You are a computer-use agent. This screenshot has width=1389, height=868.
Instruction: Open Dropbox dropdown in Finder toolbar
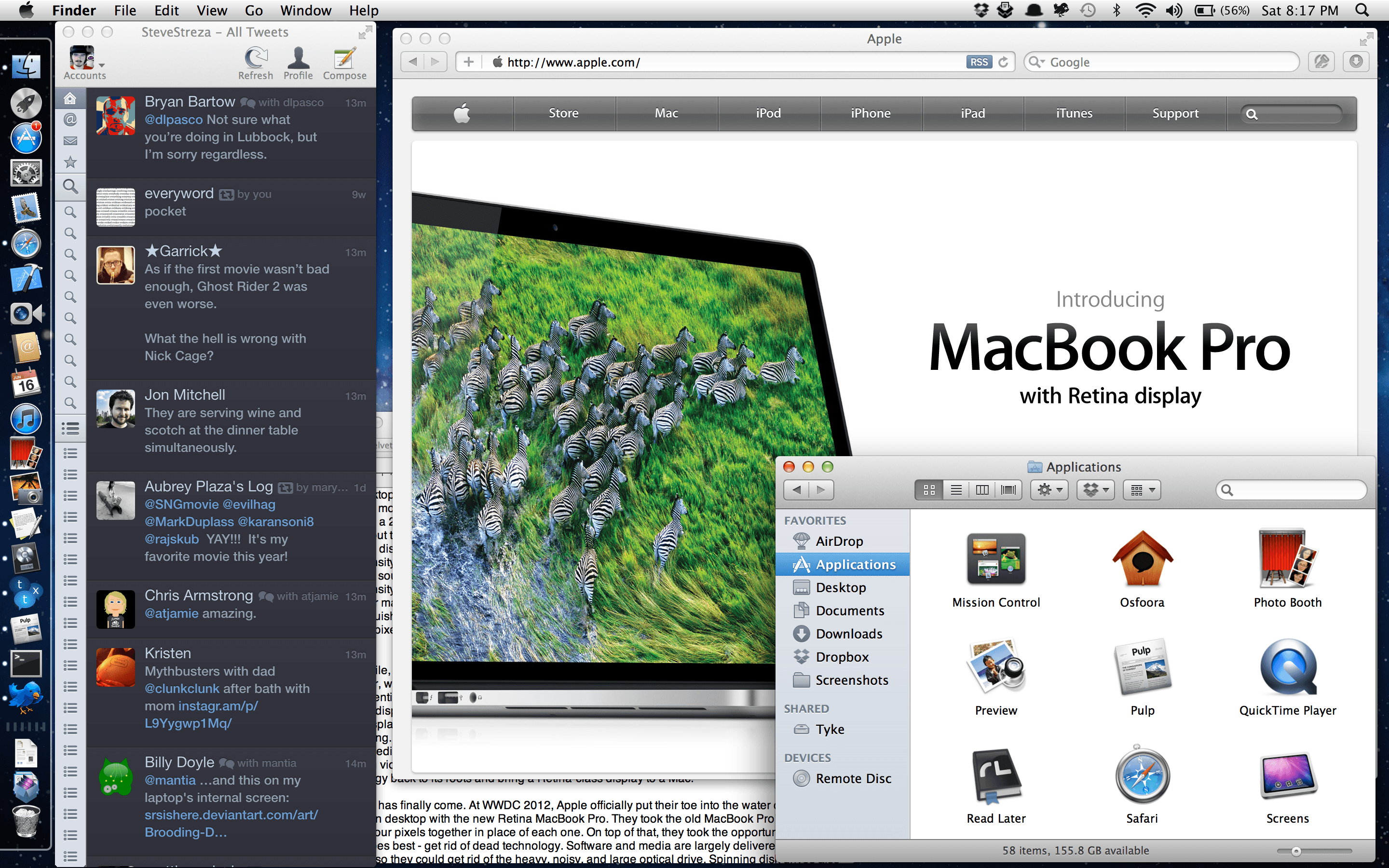pyautogui.click(x=1096, y=489)
